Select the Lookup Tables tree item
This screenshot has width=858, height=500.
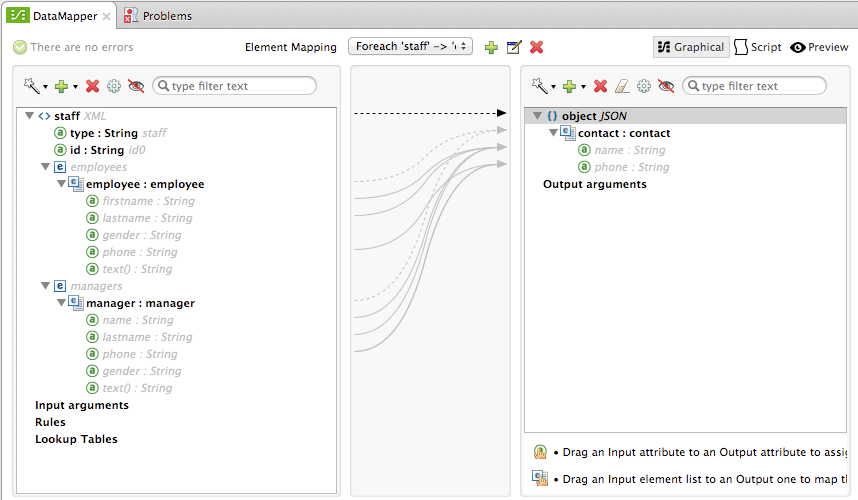point(76,439)
